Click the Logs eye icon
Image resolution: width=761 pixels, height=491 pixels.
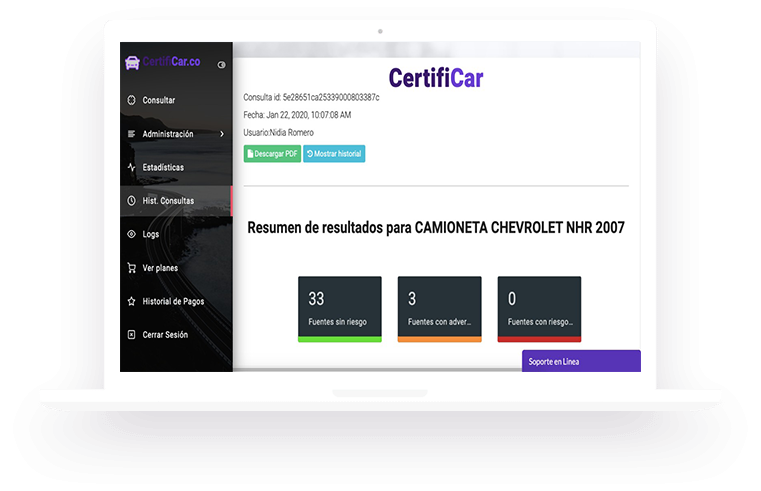(x=132, y=234)
